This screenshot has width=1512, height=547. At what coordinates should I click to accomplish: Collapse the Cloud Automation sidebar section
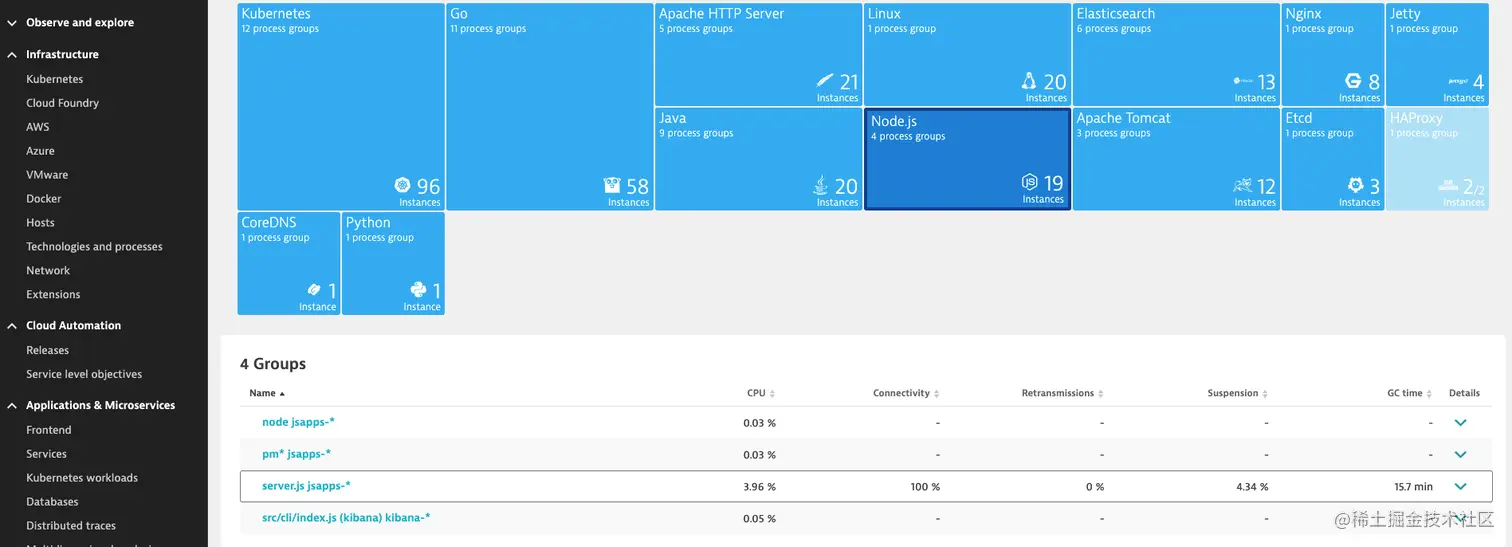tap(12, 325)
